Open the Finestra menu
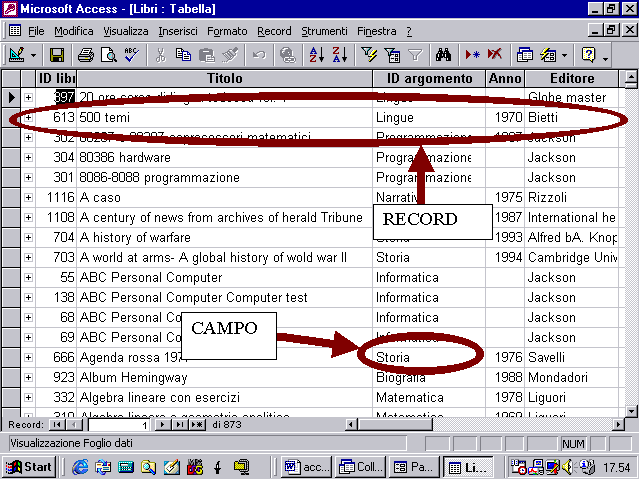Image resolution: width=639 pixels, height=479 pixels. click(x=377, y=31)
